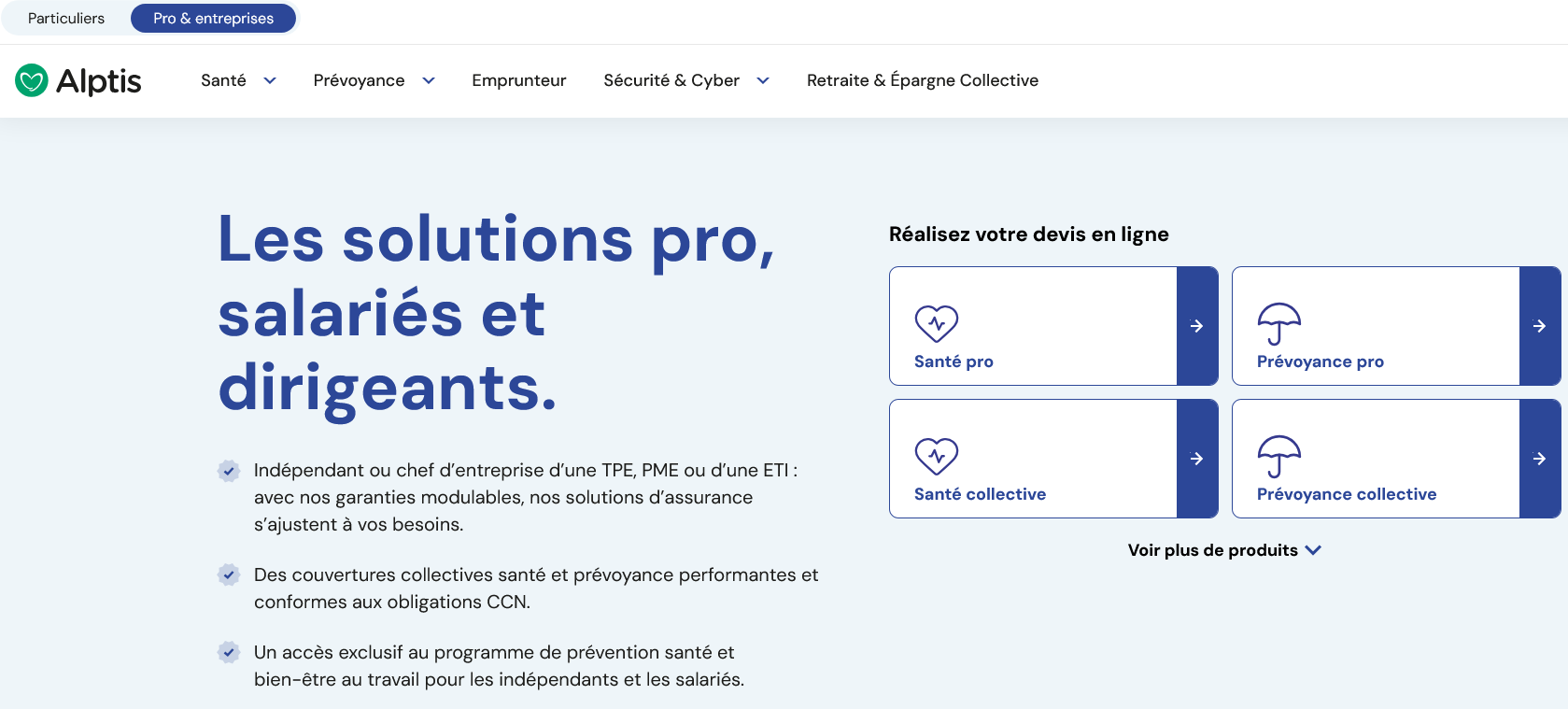
Task: Expand Voir plus de produits
Action: pos(1223,550)
